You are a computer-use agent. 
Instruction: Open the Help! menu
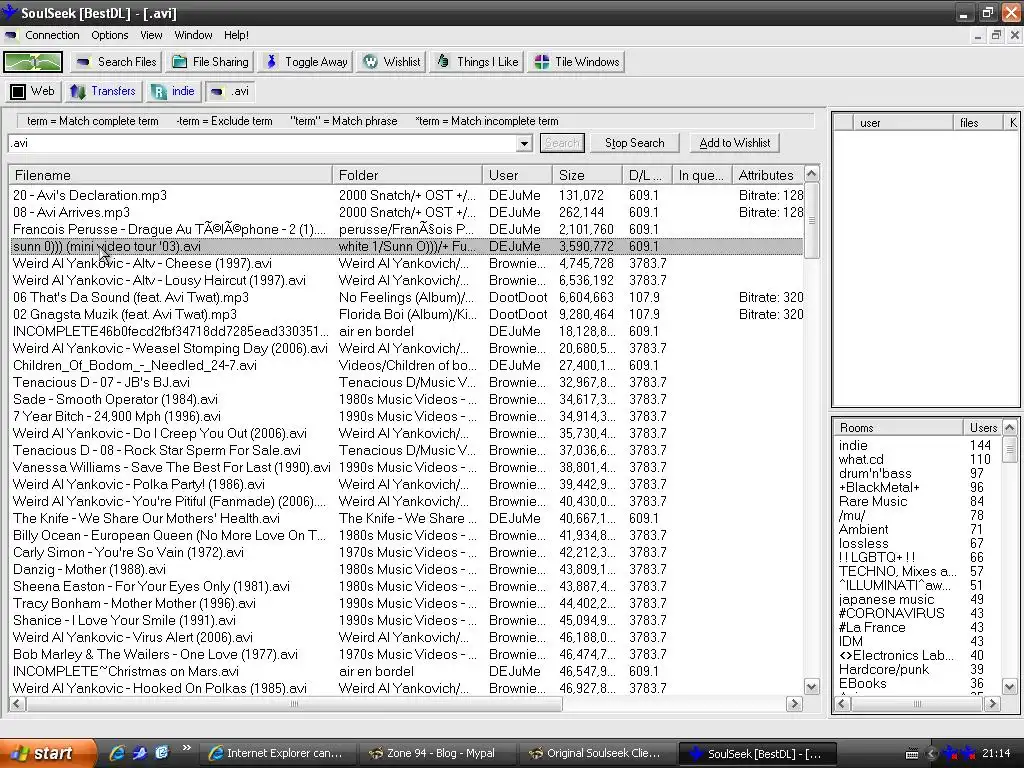pos(236,35)
